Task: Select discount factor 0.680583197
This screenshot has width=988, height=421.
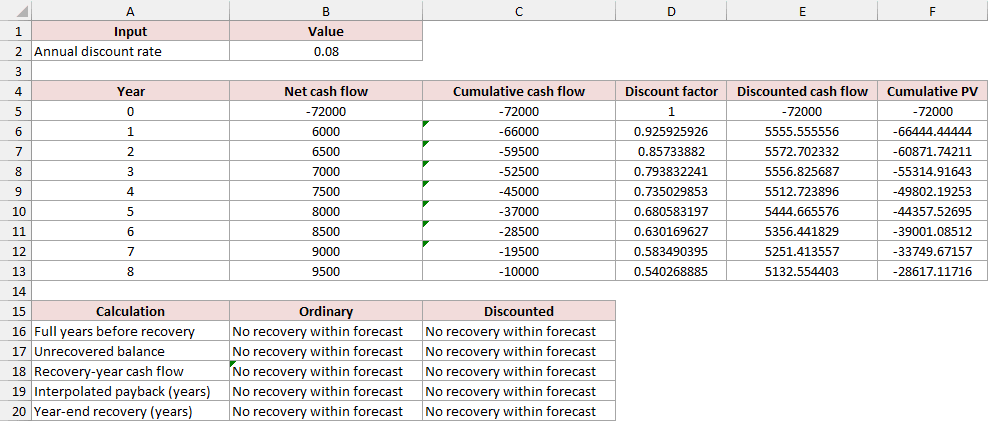Action: (x=672, y=212)
